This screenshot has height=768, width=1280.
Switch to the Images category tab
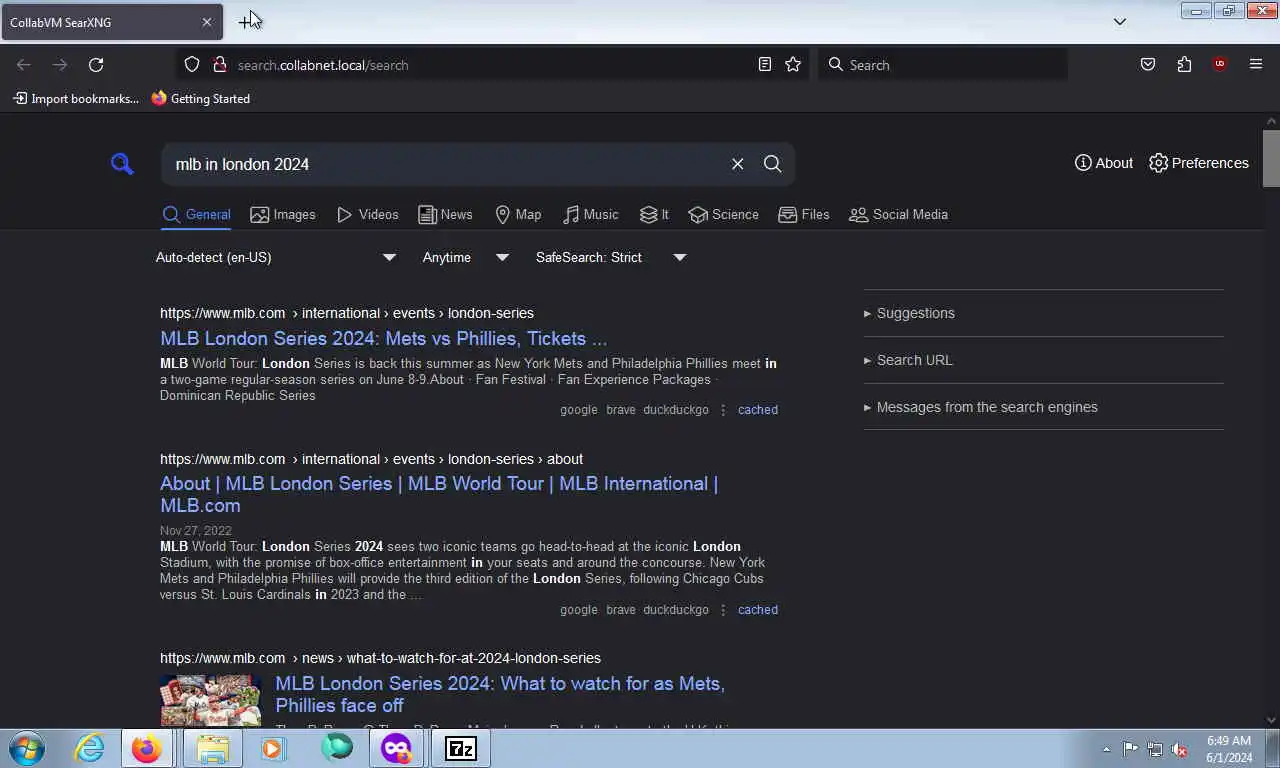click(283, 214)
